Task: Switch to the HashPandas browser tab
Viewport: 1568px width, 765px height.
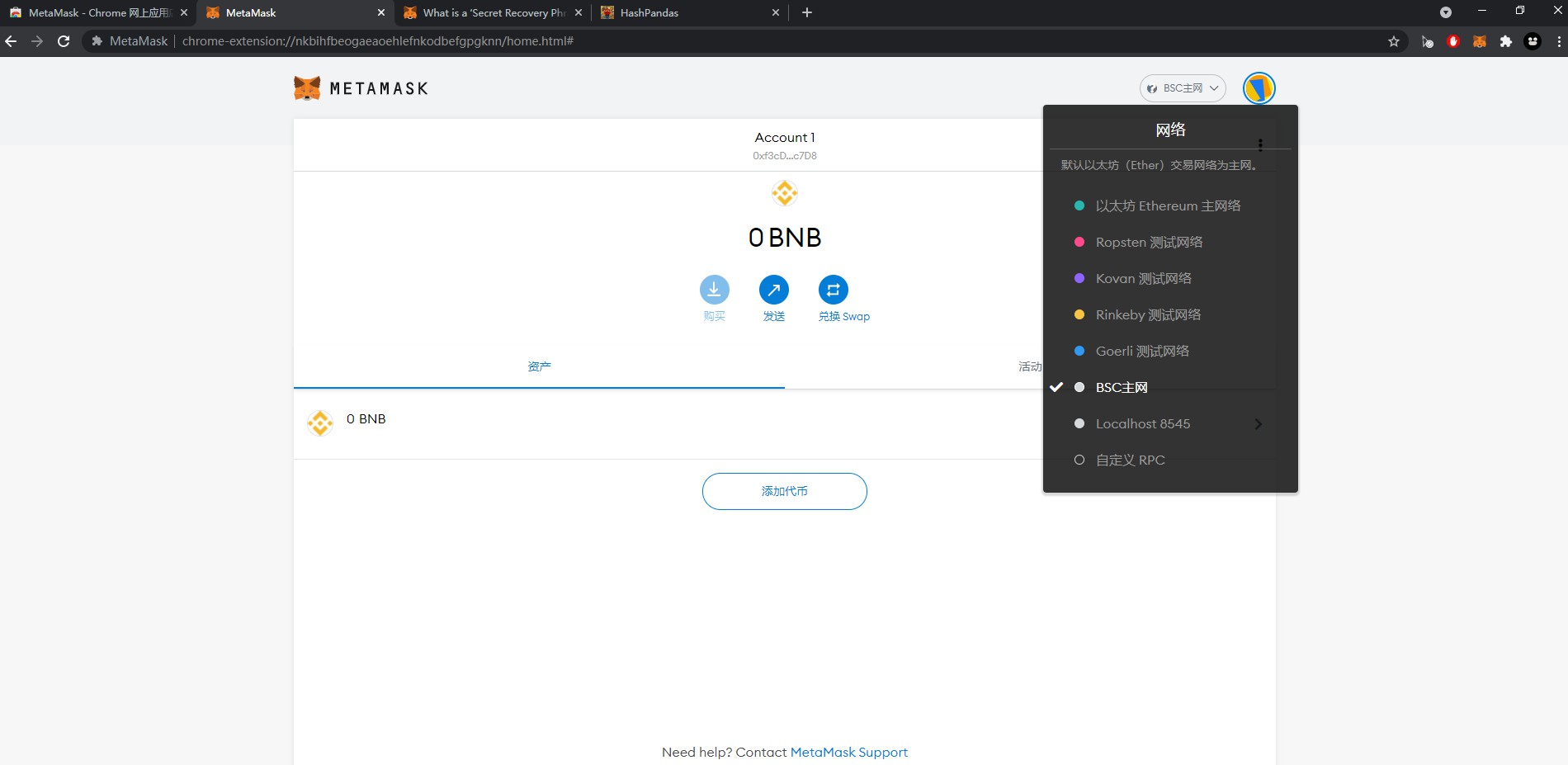Action: (690, 12)
